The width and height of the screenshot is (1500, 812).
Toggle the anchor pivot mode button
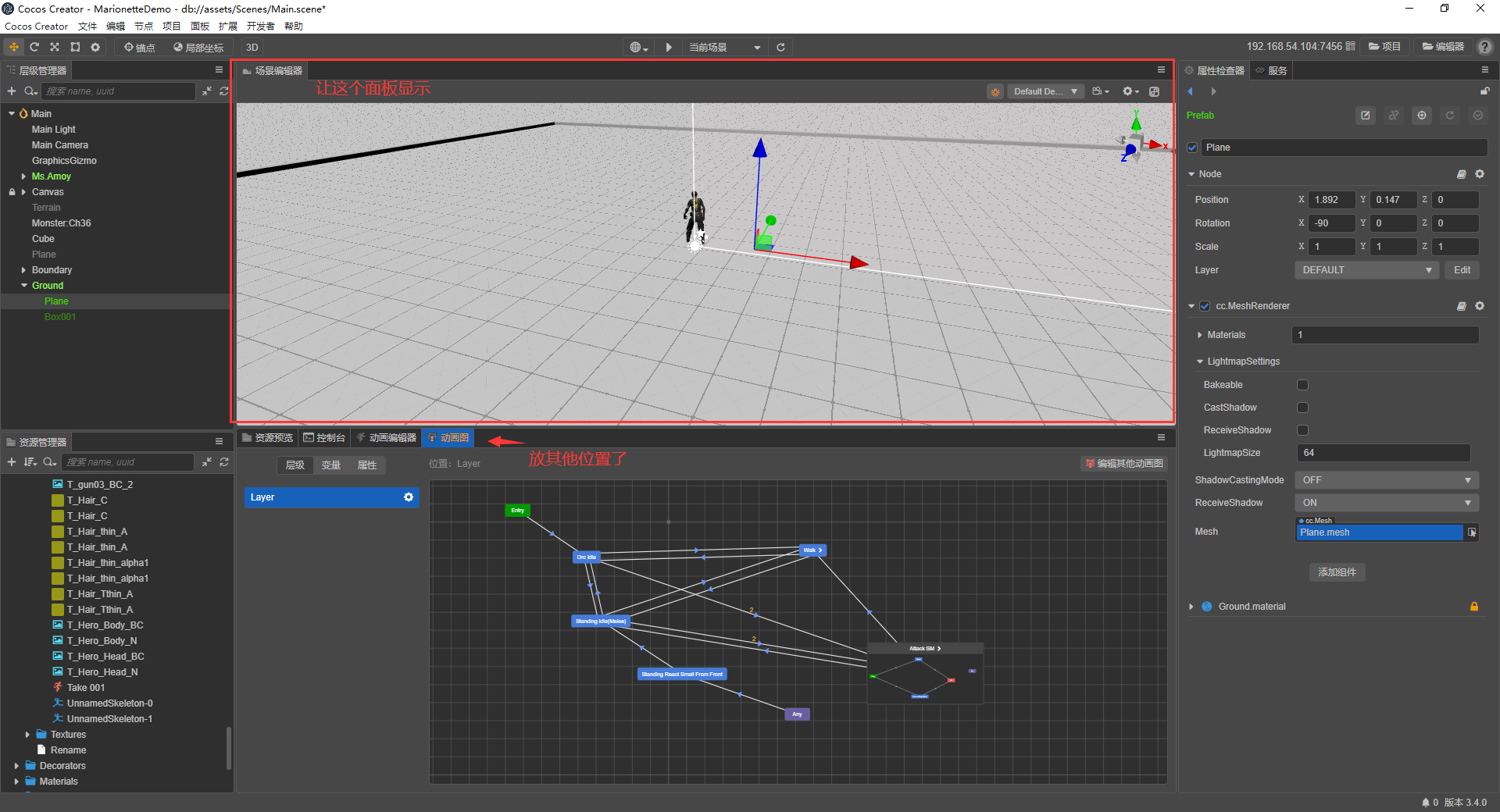(140, 48)
